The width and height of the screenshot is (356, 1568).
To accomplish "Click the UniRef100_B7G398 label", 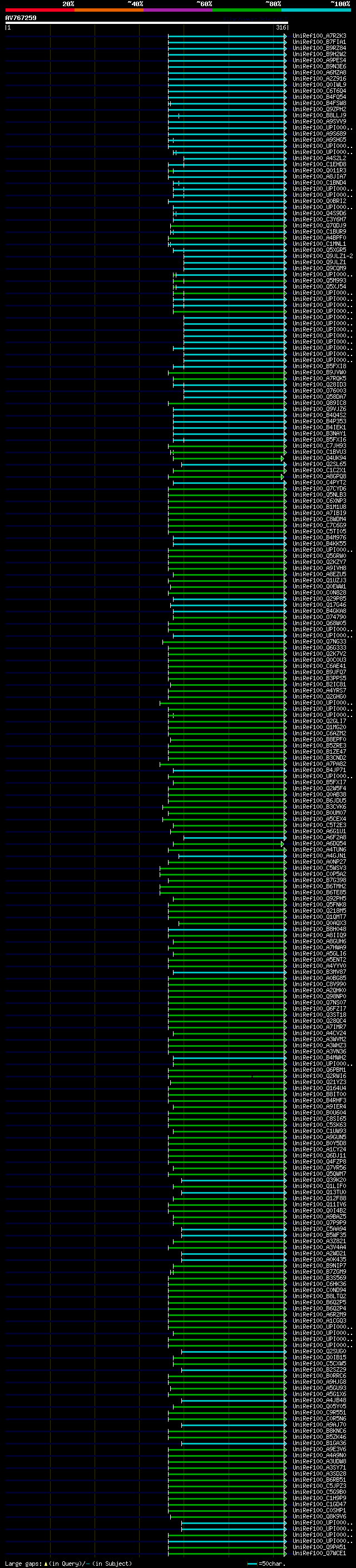I will pyautogui.click(x=319, y=880).
